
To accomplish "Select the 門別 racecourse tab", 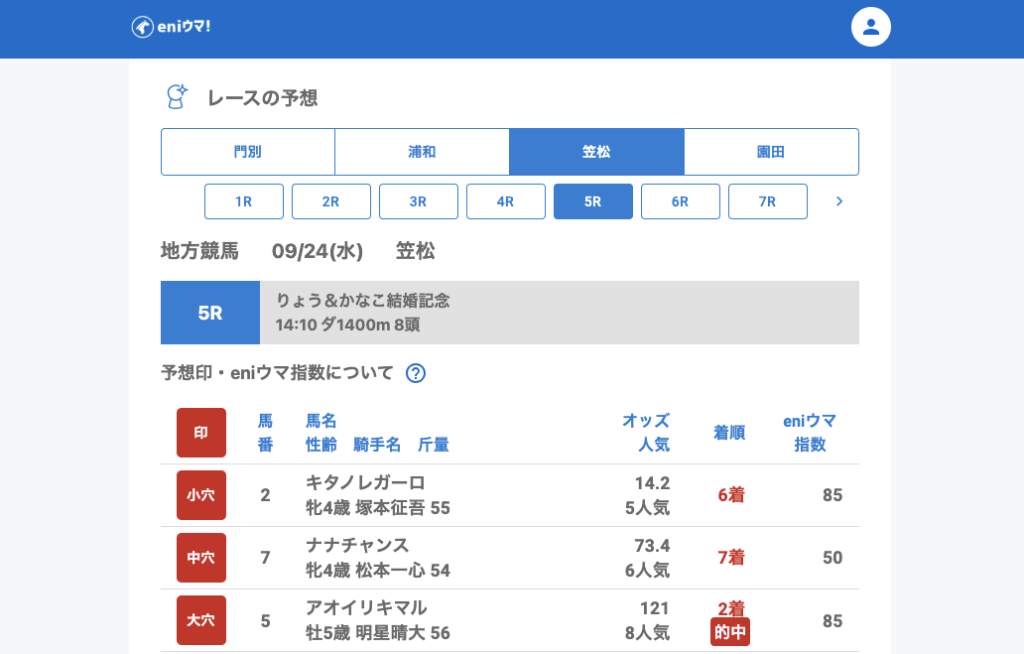I will pyautogui.click(x=248, y=152).
